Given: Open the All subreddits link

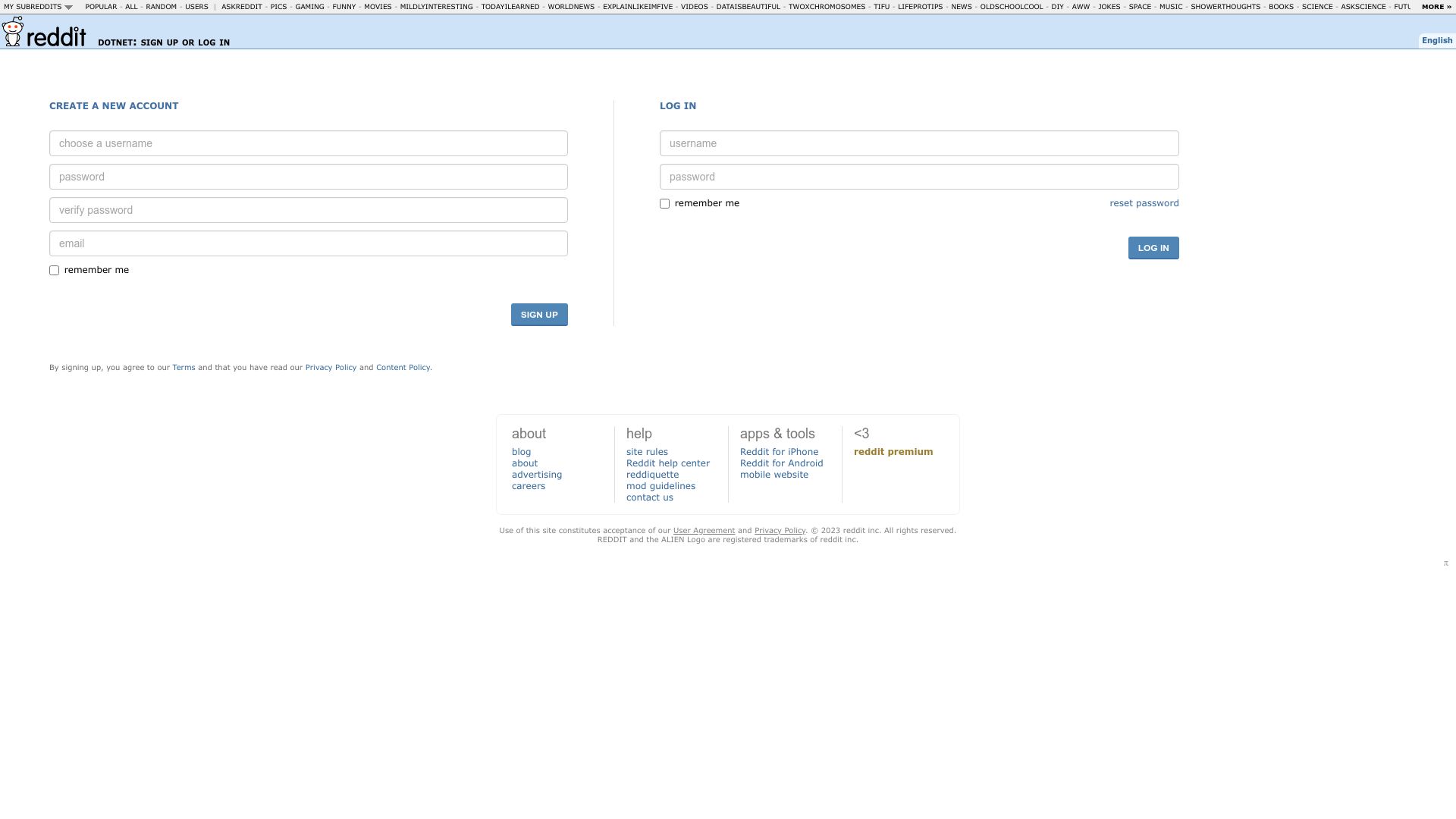Looking at the screenshot, I should 131,7.
